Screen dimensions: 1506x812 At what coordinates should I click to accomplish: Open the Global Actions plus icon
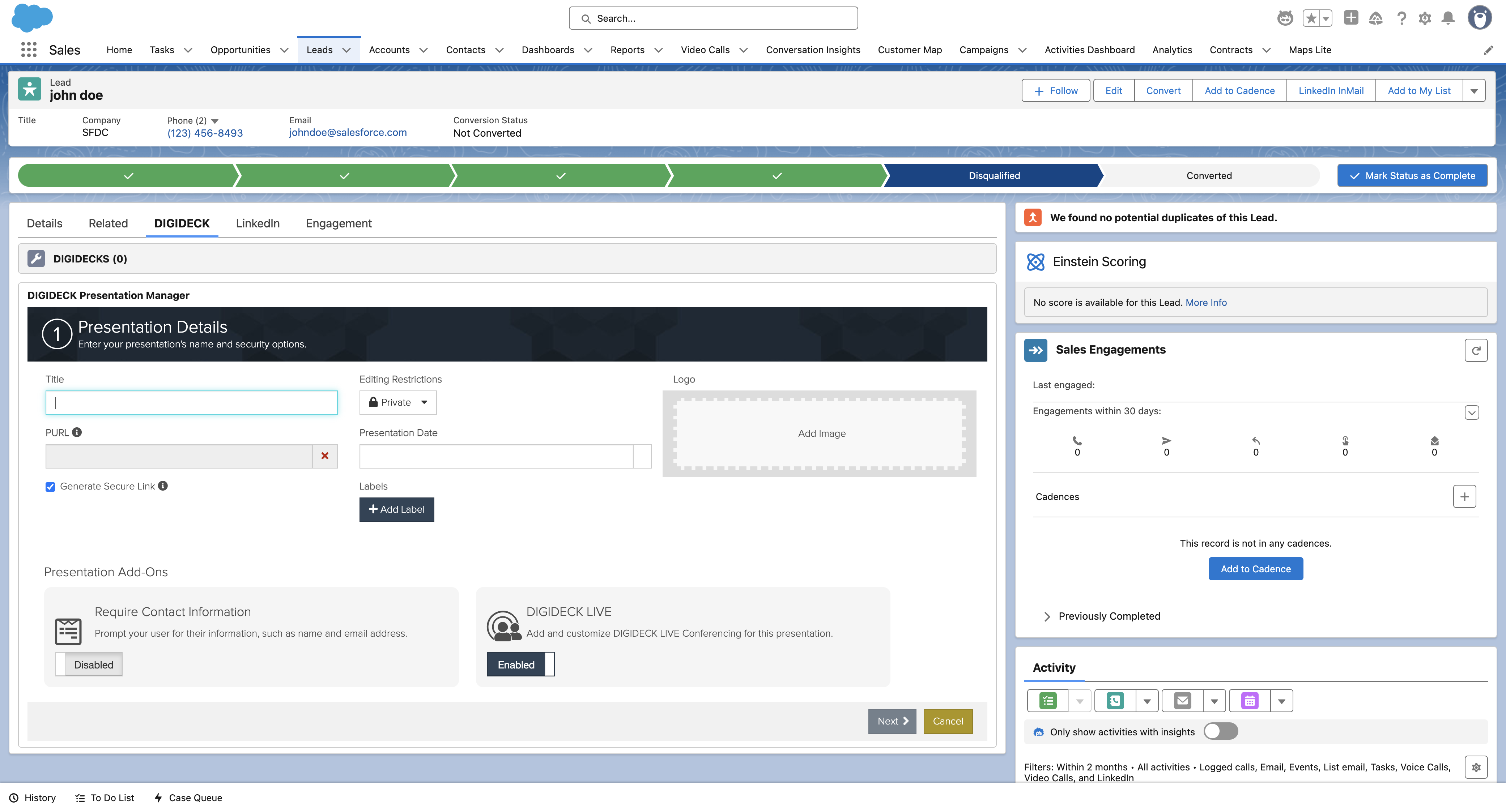(1351, 18)
